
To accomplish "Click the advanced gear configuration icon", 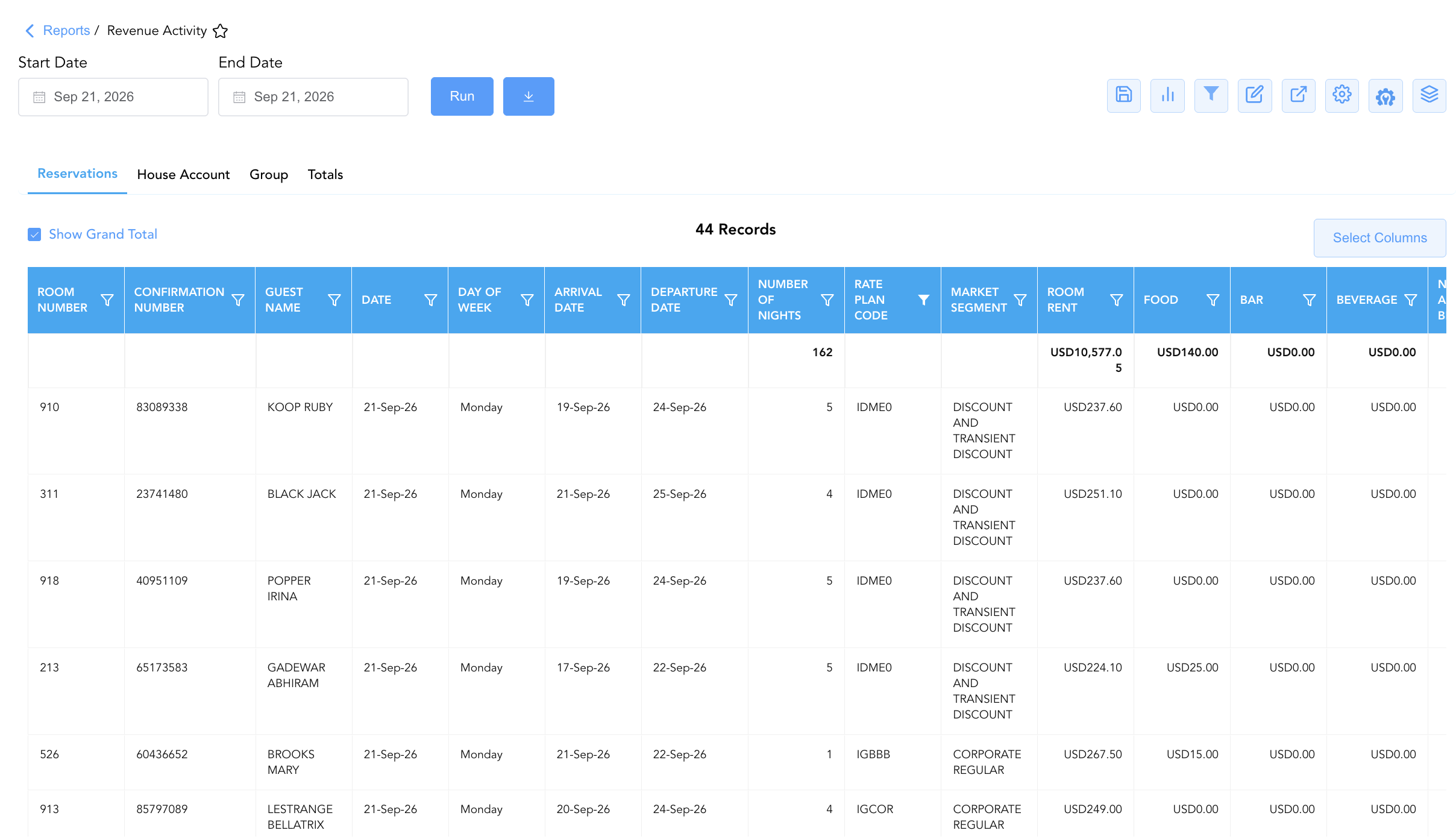I will (1385, 95).
